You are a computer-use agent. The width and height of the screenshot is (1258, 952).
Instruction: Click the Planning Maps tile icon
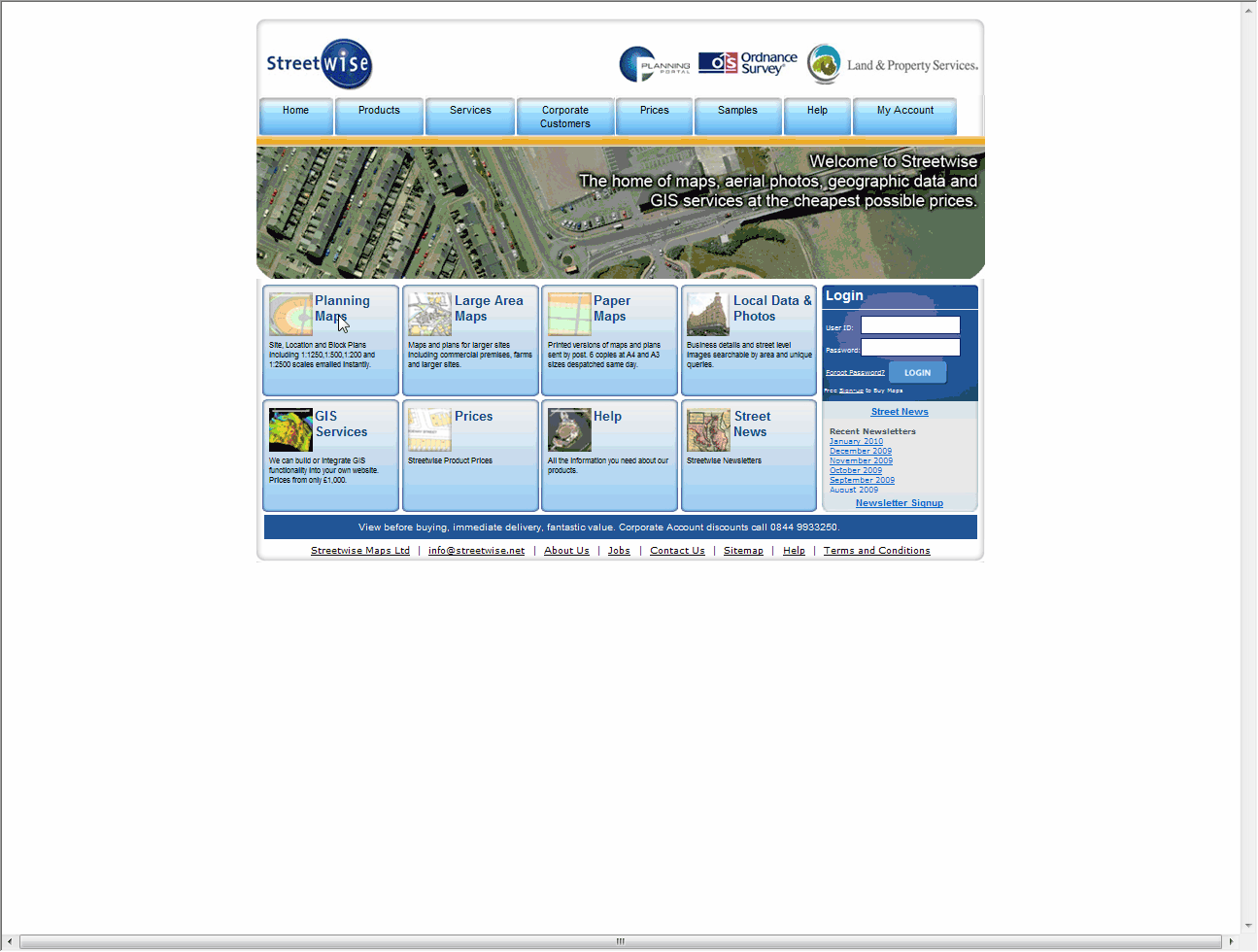(289, 315)
